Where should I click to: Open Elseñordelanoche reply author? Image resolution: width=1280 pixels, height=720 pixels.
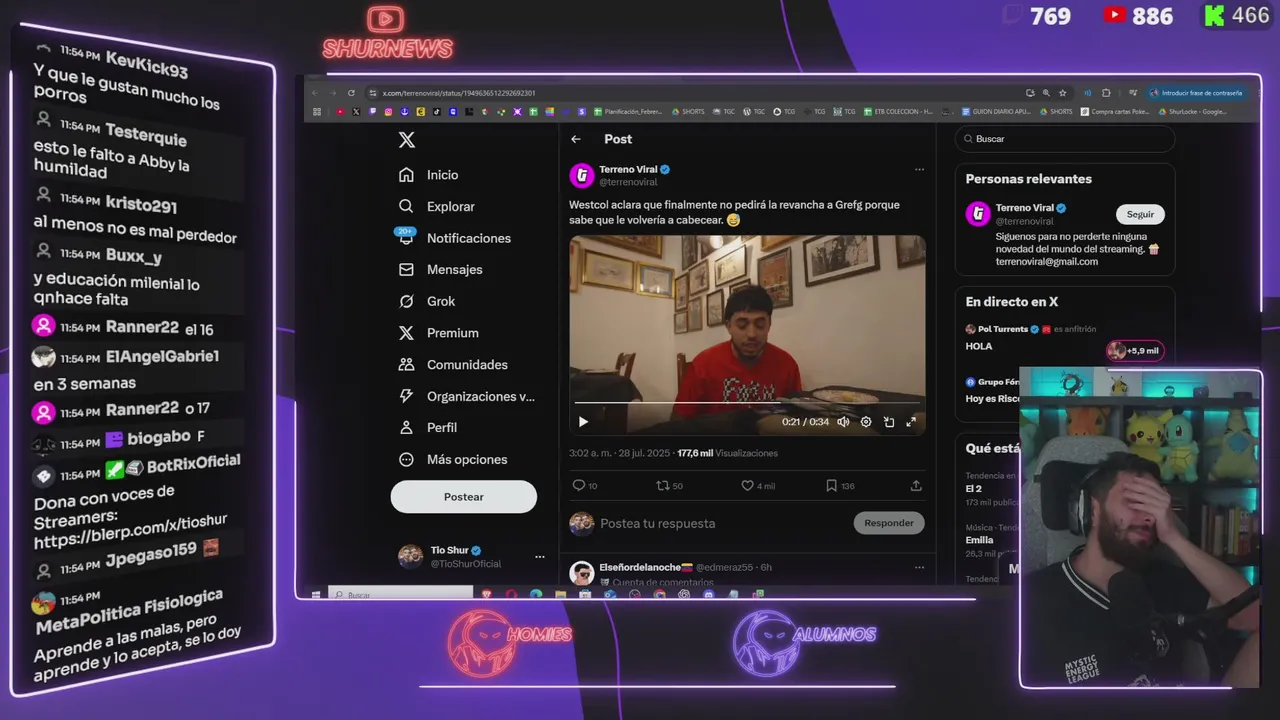point(639,567)
